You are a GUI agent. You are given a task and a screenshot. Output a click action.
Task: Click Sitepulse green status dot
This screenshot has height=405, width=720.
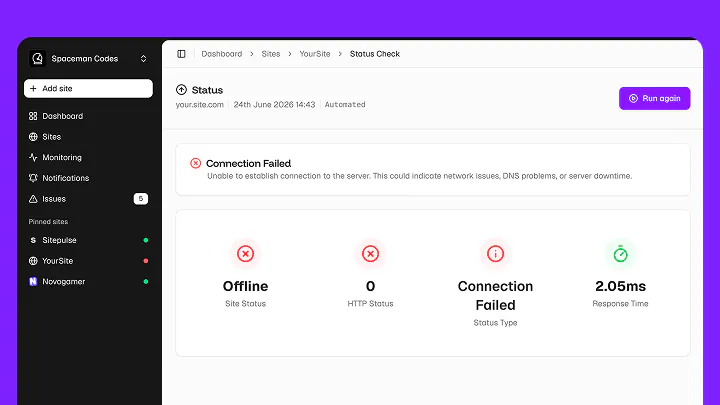146,240
